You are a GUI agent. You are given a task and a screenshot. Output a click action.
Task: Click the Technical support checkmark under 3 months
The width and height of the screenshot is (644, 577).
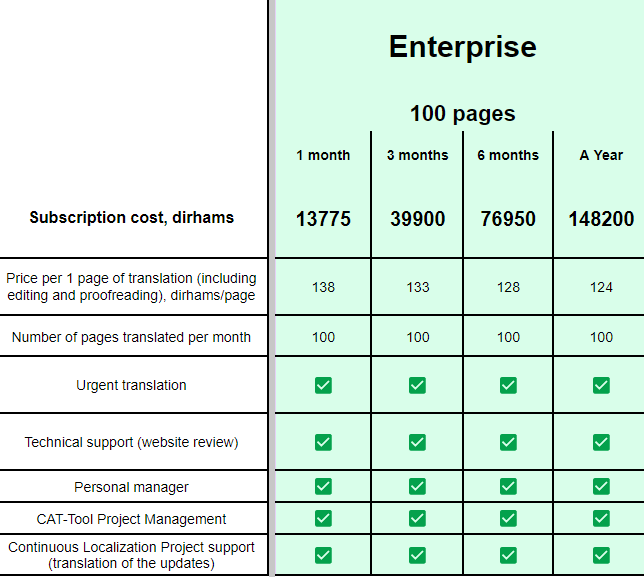click(417, 442)
